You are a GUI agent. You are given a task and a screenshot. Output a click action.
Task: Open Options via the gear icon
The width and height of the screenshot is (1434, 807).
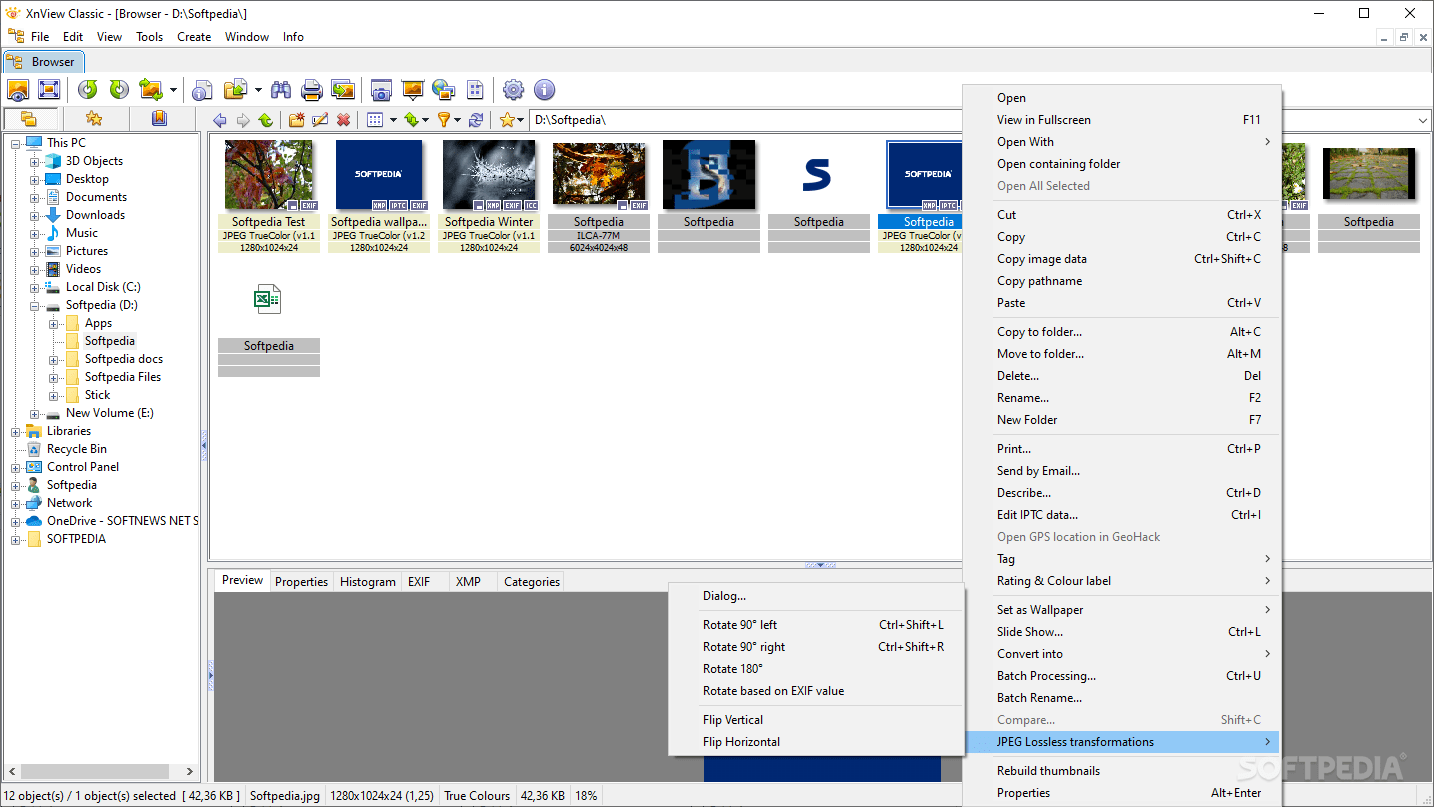513,90
